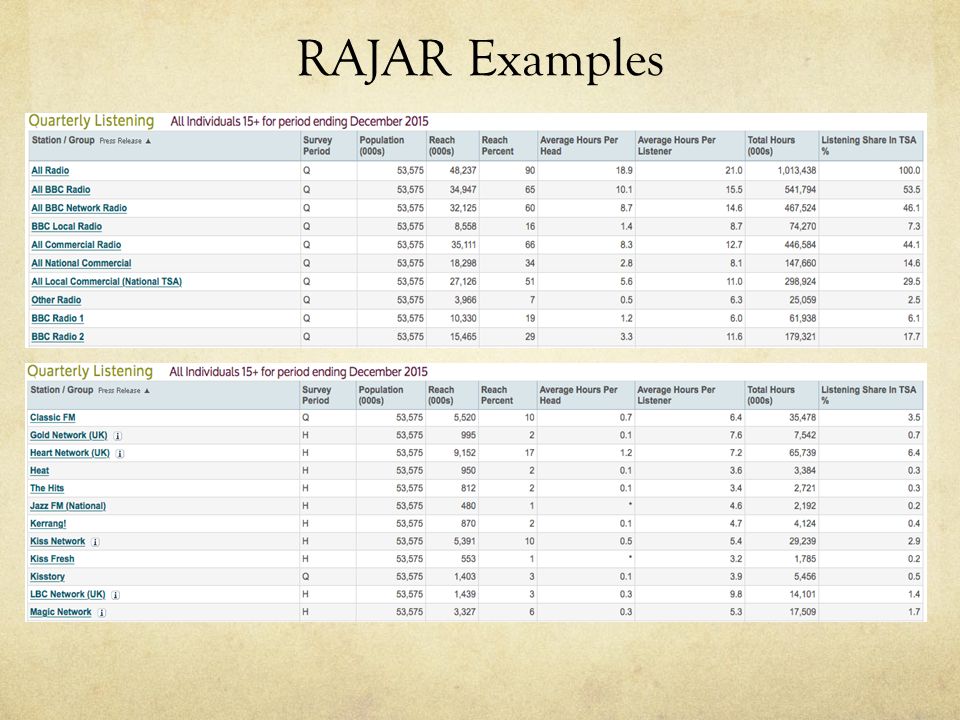The height and width of the screenshot is (720, 960).
Task: Open the Other Radio link
Action: [x=56, y=300]
